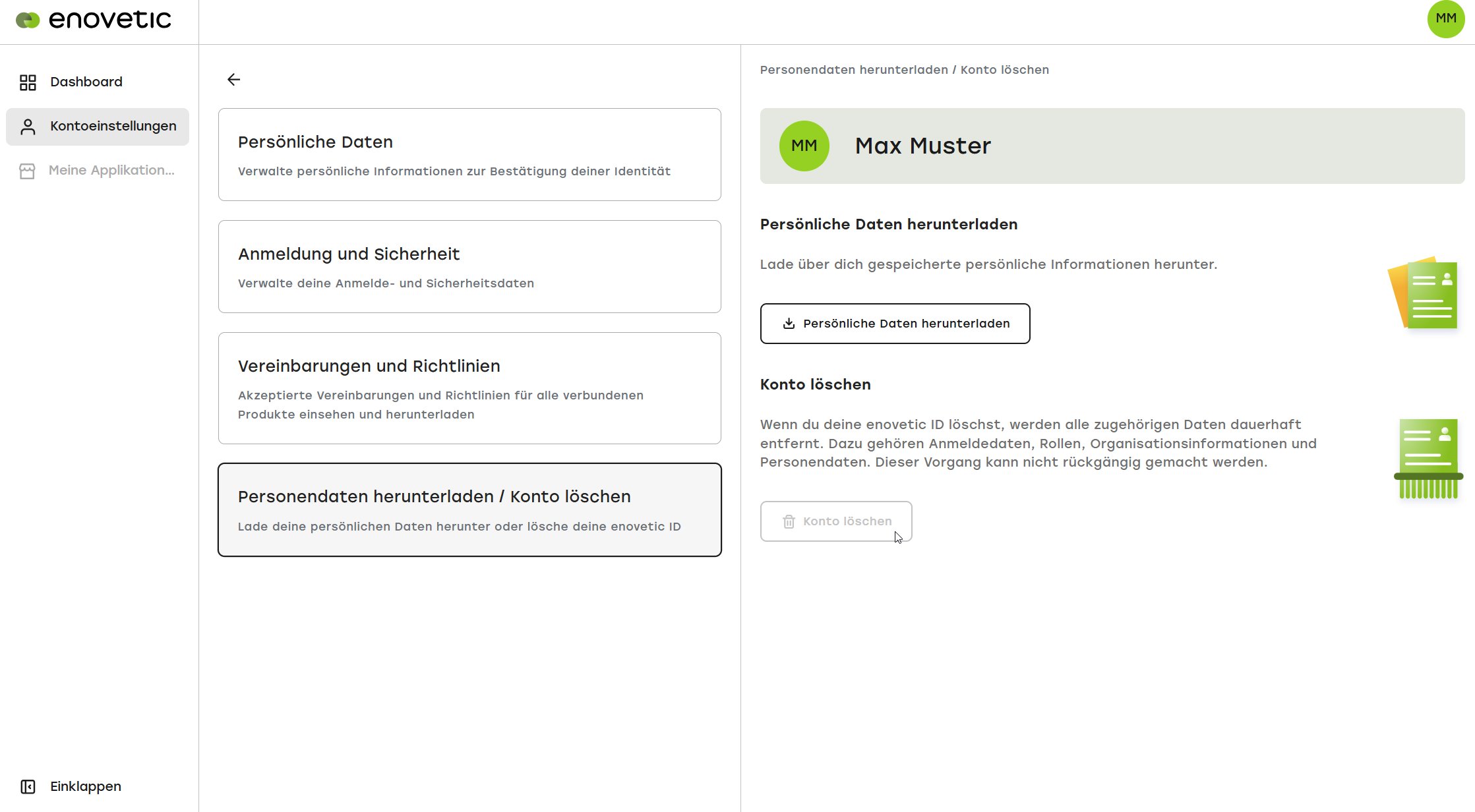Click Max Muster profile avatar circle
The width and height of the screenshot is (1475, 812).
(x=804, y=146)
